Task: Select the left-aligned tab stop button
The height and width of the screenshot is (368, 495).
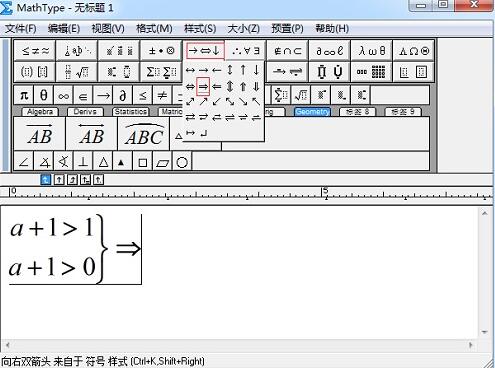Action: [45, 180]
